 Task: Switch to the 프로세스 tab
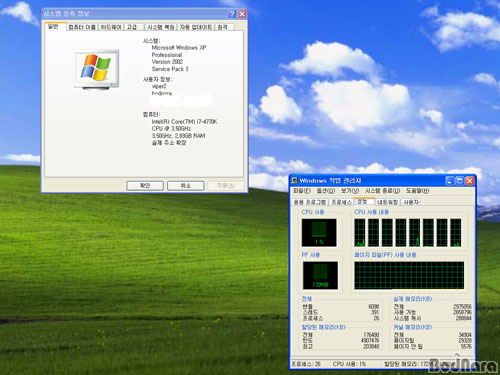[x=341, y=202]
